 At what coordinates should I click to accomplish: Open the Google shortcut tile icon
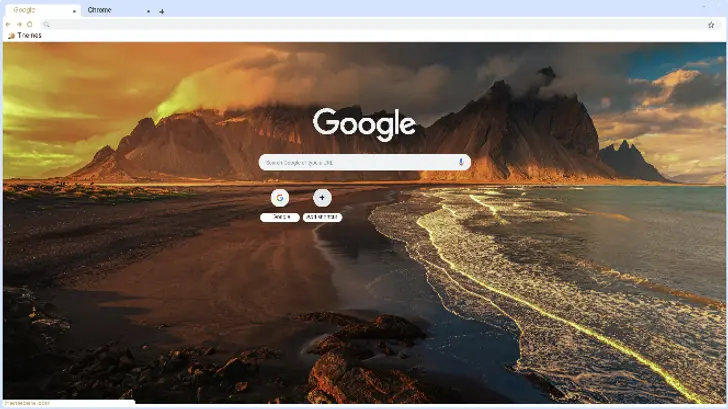pos(280,197)
